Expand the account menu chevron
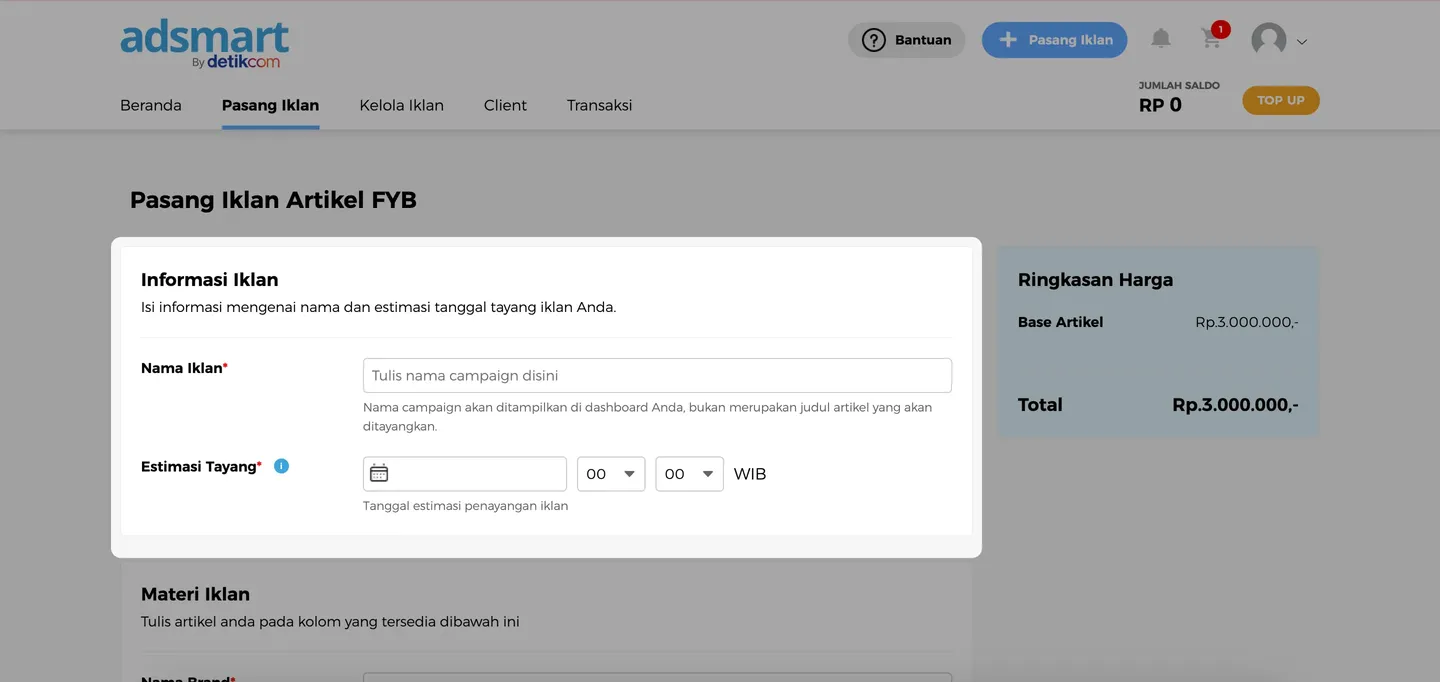Screen dimensions: 1440x682 1302,42
